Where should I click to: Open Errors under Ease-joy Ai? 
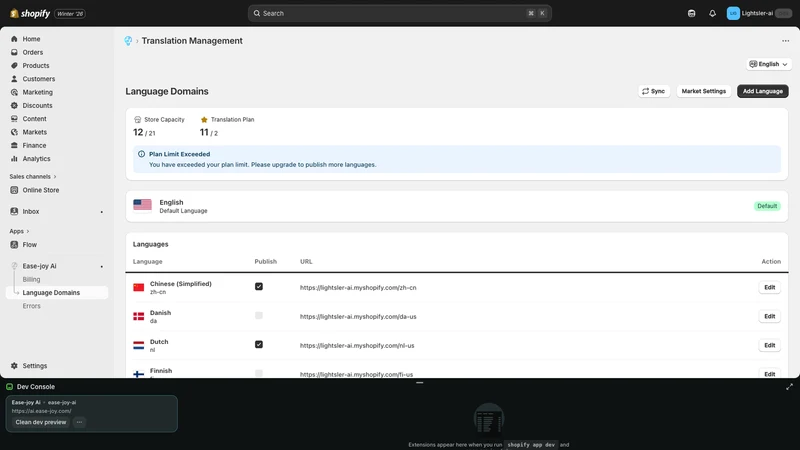click(31, 306)
